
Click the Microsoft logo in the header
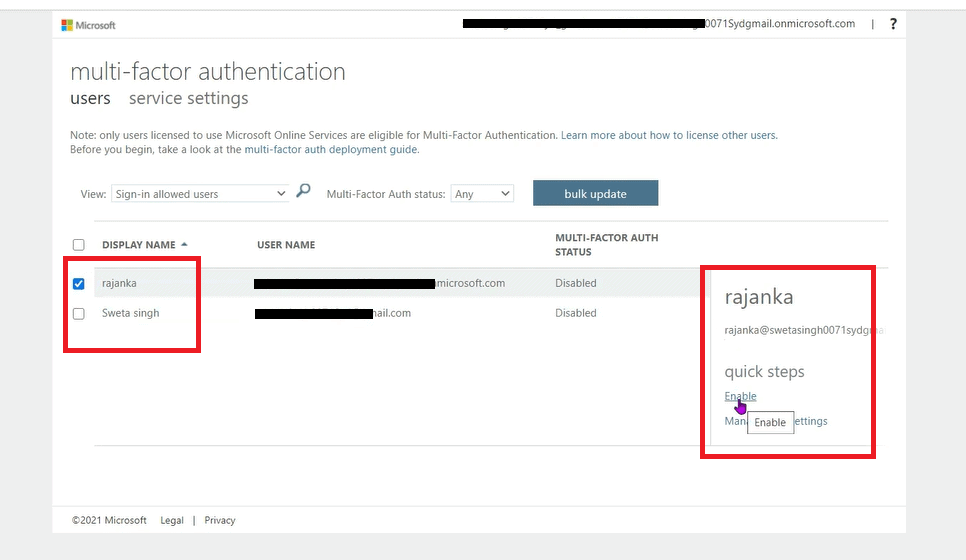pyautogui.click(x=89, y=24)
